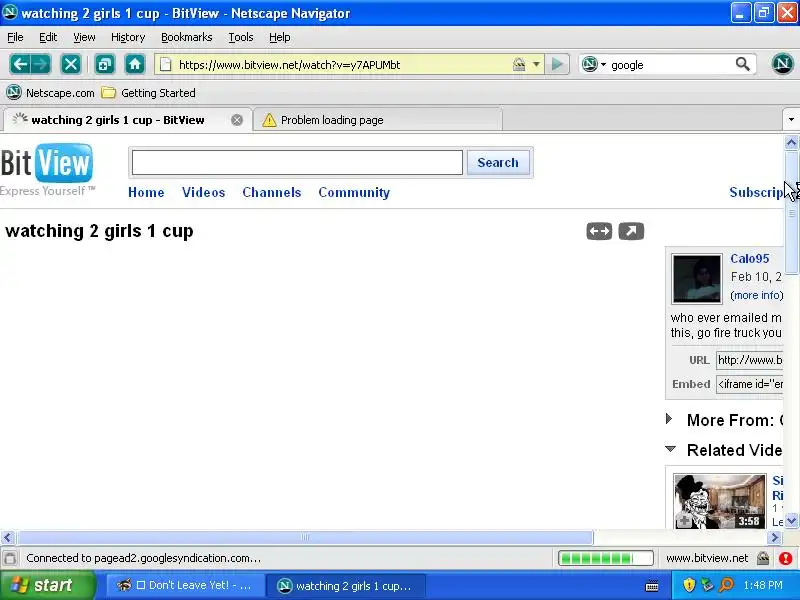Viewport: 800px width, 600px height.
Task: Run search with the magnifier icon
Action: (743, 64)
